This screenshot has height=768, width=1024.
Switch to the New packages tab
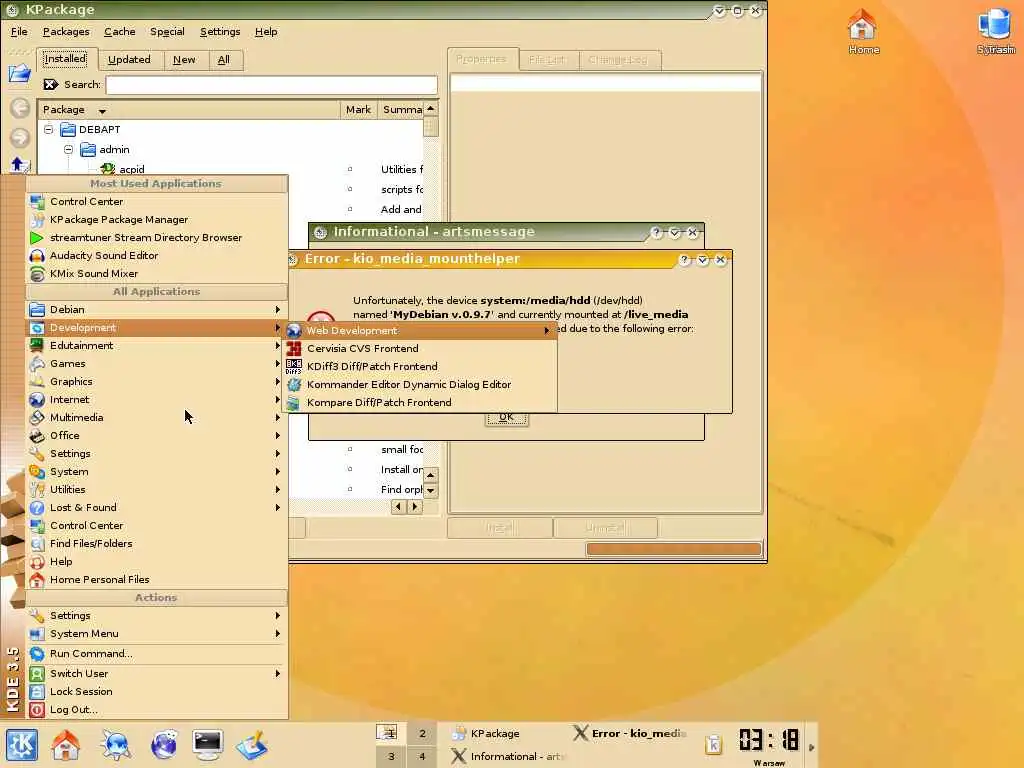pos(184,59)
